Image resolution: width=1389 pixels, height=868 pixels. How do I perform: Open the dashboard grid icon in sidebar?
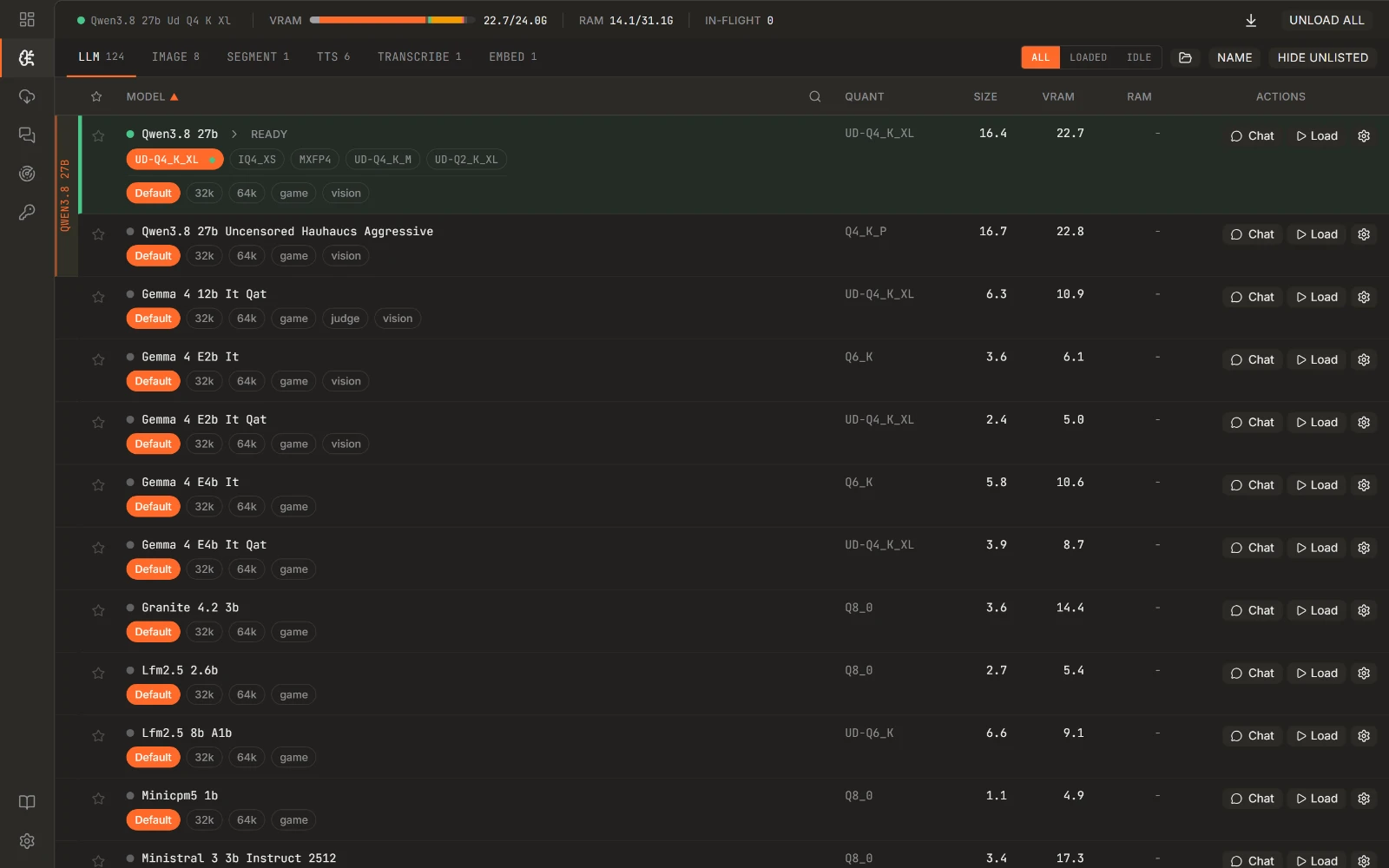[x=27, y=19]
